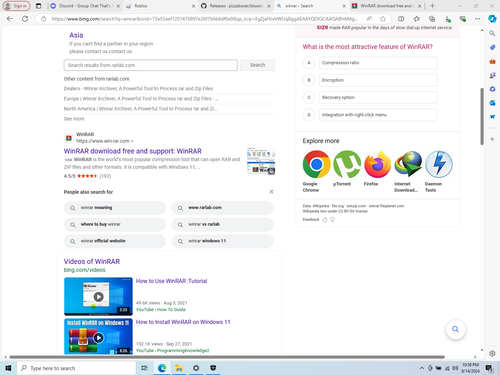Go back using browser back arrow

click(x=9, y=19)
